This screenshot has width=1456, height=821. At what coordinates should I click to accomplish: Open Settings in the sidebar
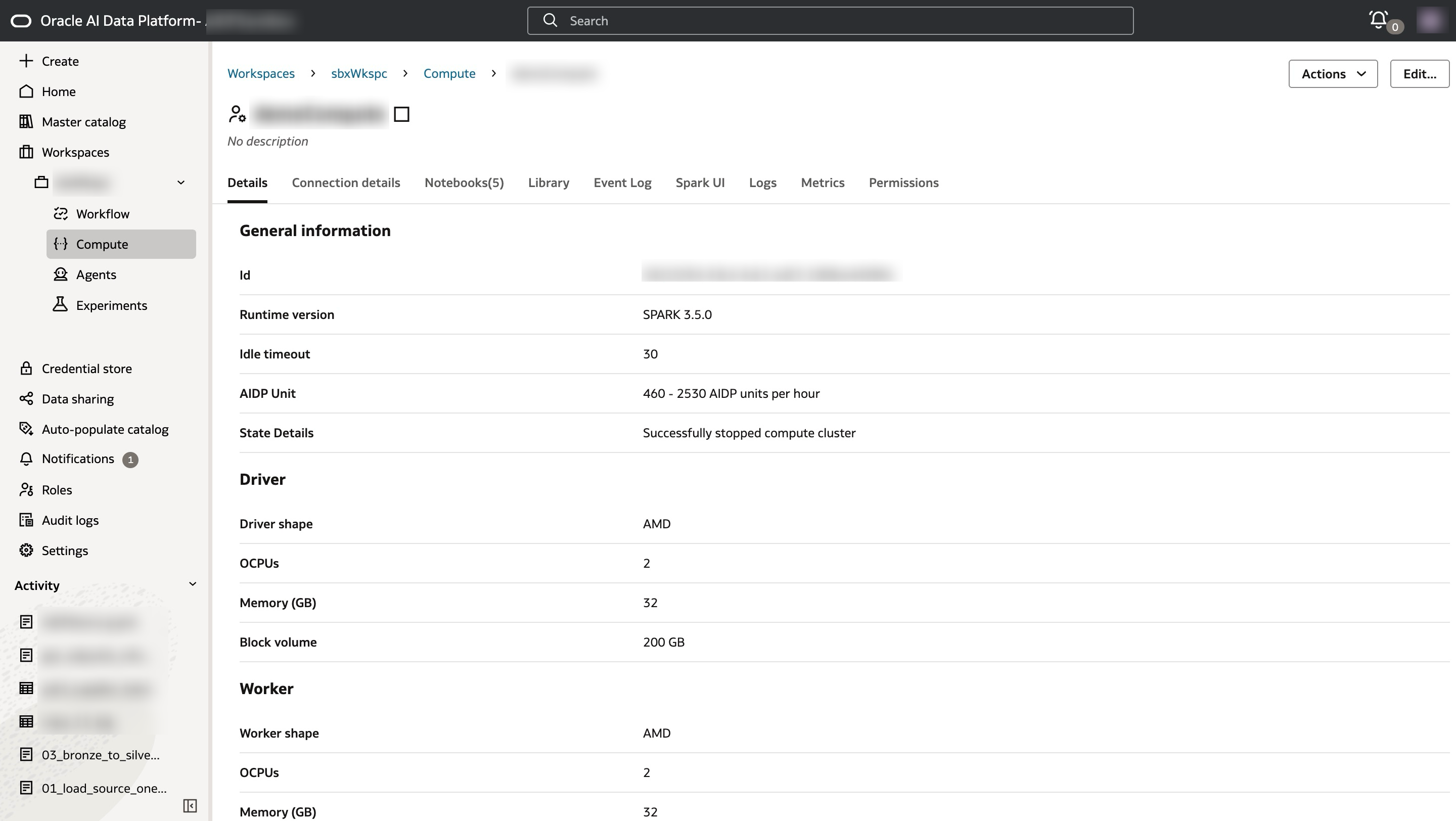click(x=53, y=551)
